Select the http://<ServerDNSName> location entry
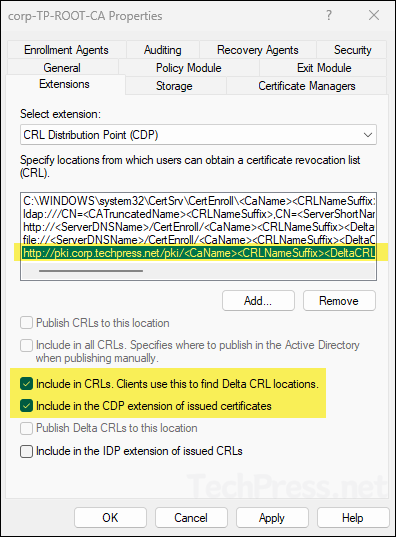The height and width of the screenshot is (537, 396). pyautogui.click(x=199, y=227)
